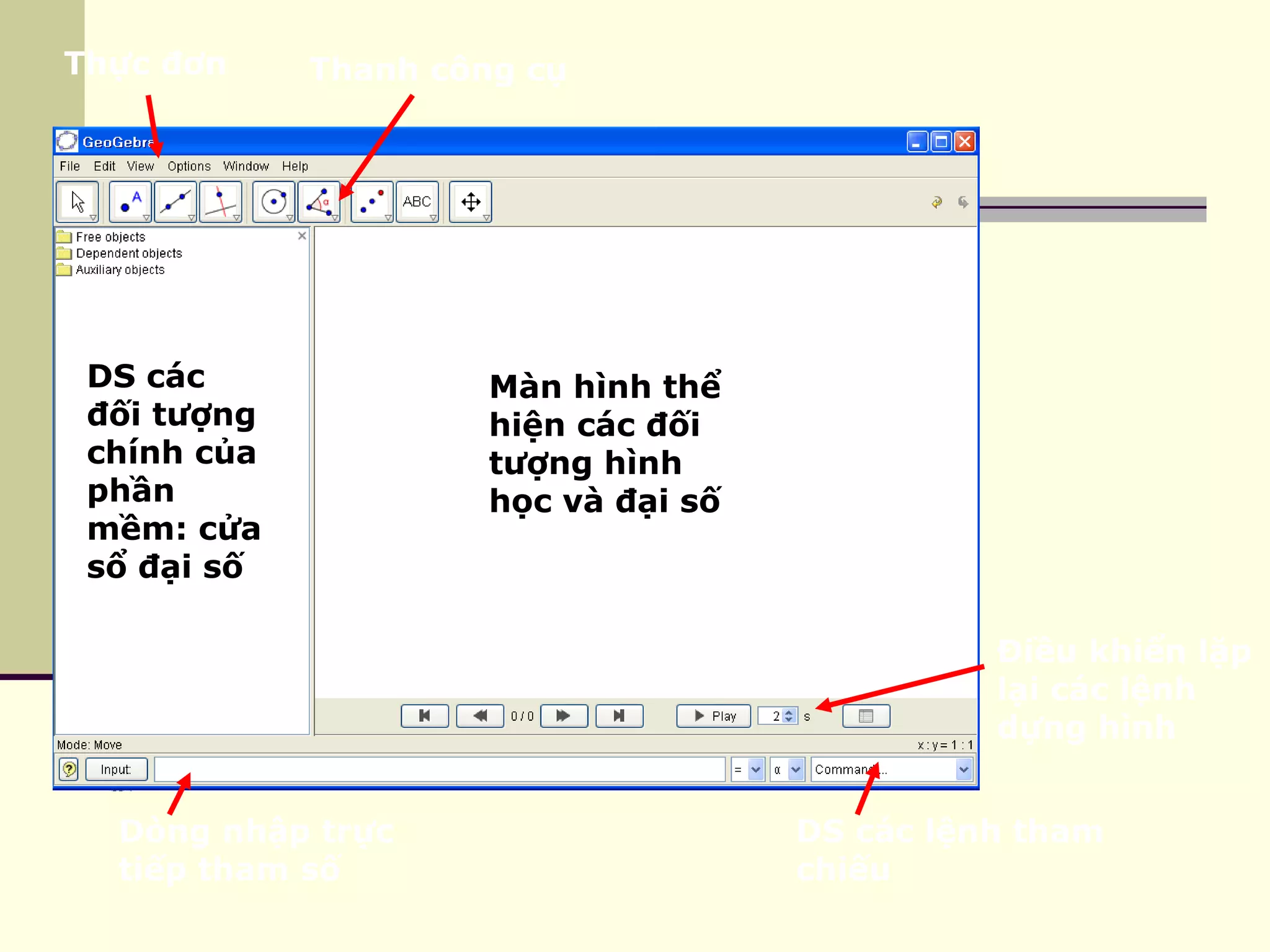The width and height of the screenshot is (1270, 952).
Task: Select the ABC insert text tool
Action: [x=417, y=201]
